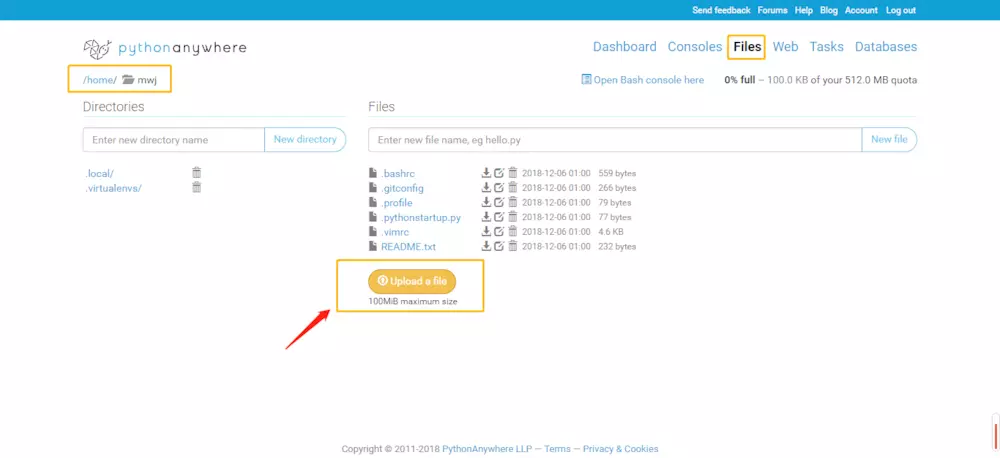Download the .profile file
The width and height of the screenshot is (1000, 458).
(x=486, y=202)
